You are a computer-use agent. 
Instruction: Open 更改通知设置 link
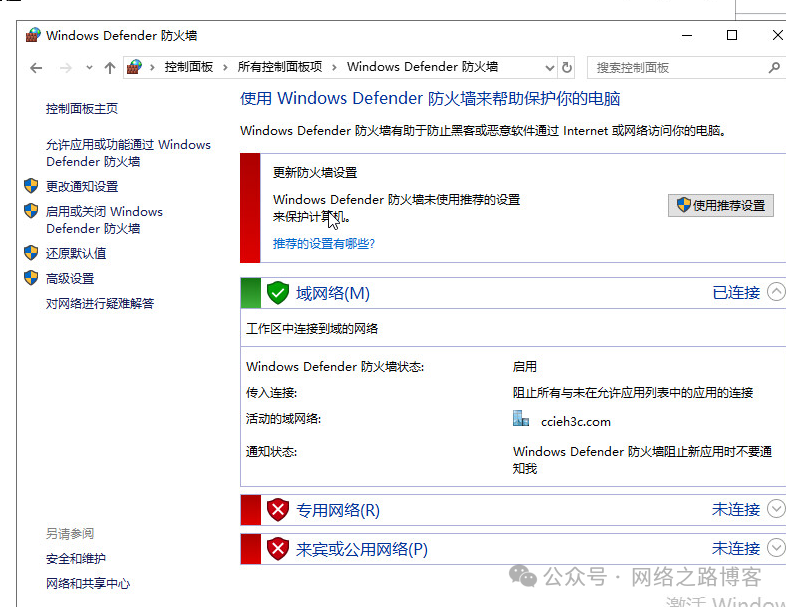82,186
